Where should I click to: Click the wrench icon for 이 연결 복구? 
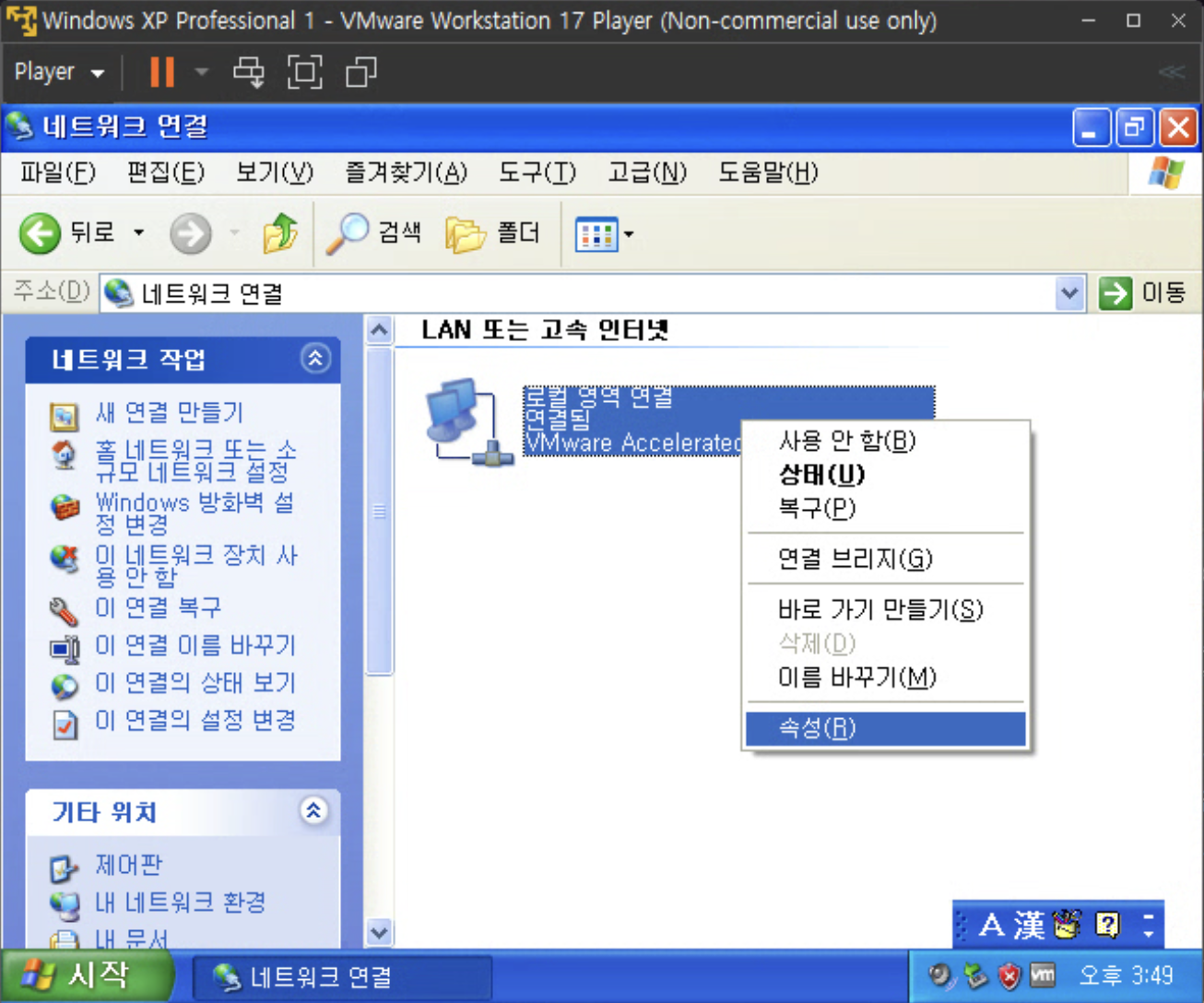(64, 610)
